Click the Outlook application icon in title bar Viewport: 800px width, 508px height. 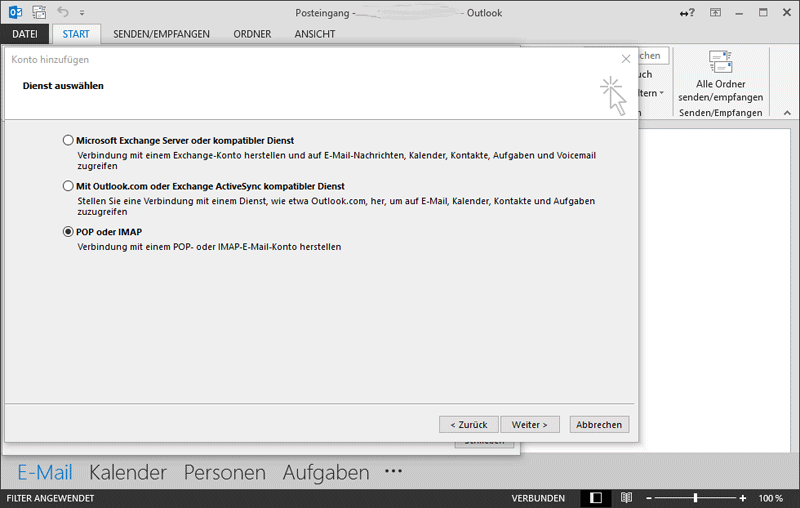pyautogui.click(x=15, y=13)
